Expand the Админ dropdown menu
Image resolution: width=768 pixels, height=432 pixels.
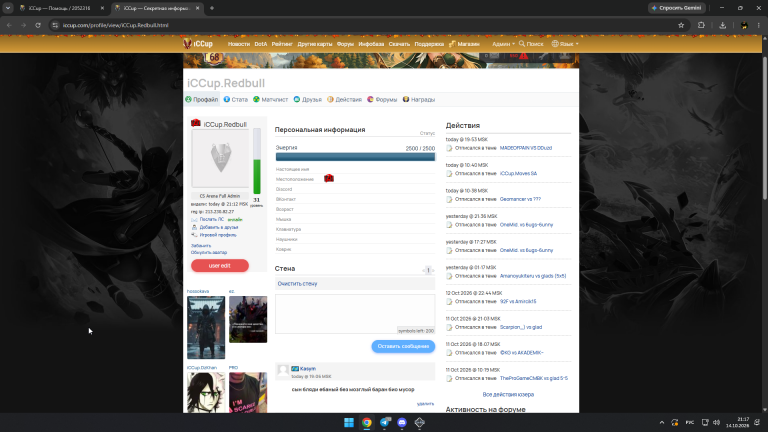[503, 44]
